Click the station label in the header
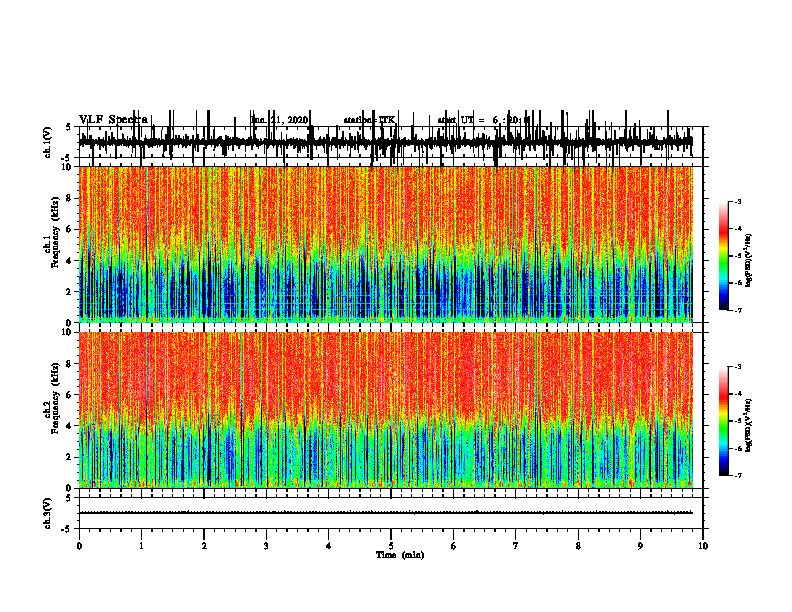This screenshot has height=612, width=792. pos(369,120)
